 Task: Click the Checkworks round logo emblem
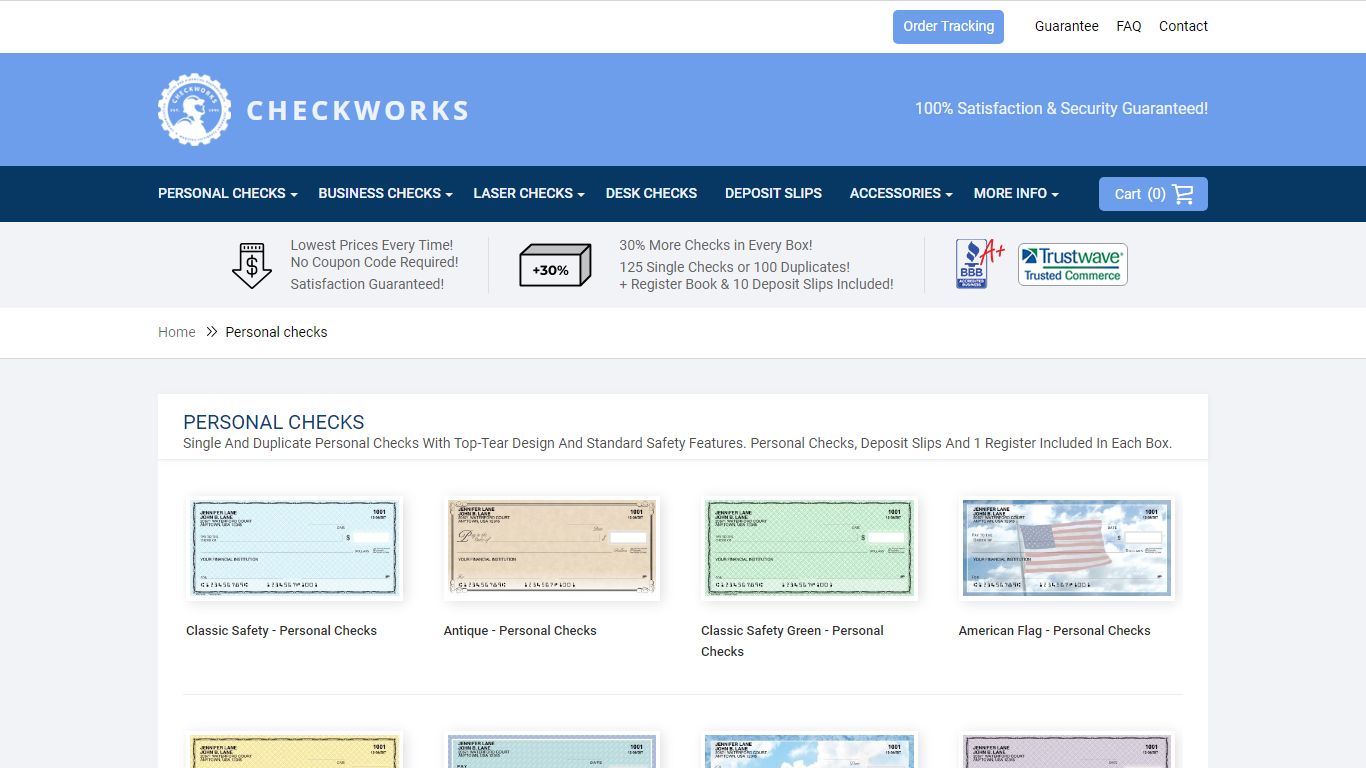click(x=194, y=110)
